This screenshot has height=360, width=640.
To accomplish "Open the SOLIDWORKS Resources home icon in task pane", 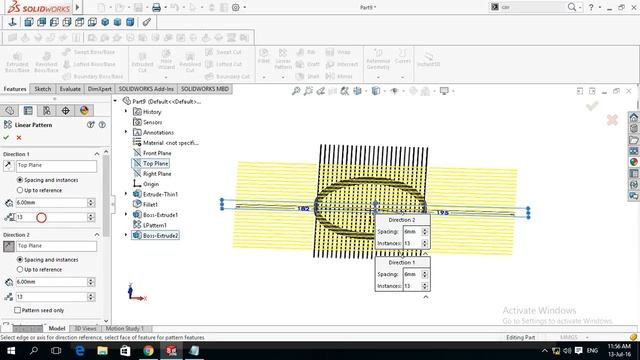I will (x=633, y=118).
